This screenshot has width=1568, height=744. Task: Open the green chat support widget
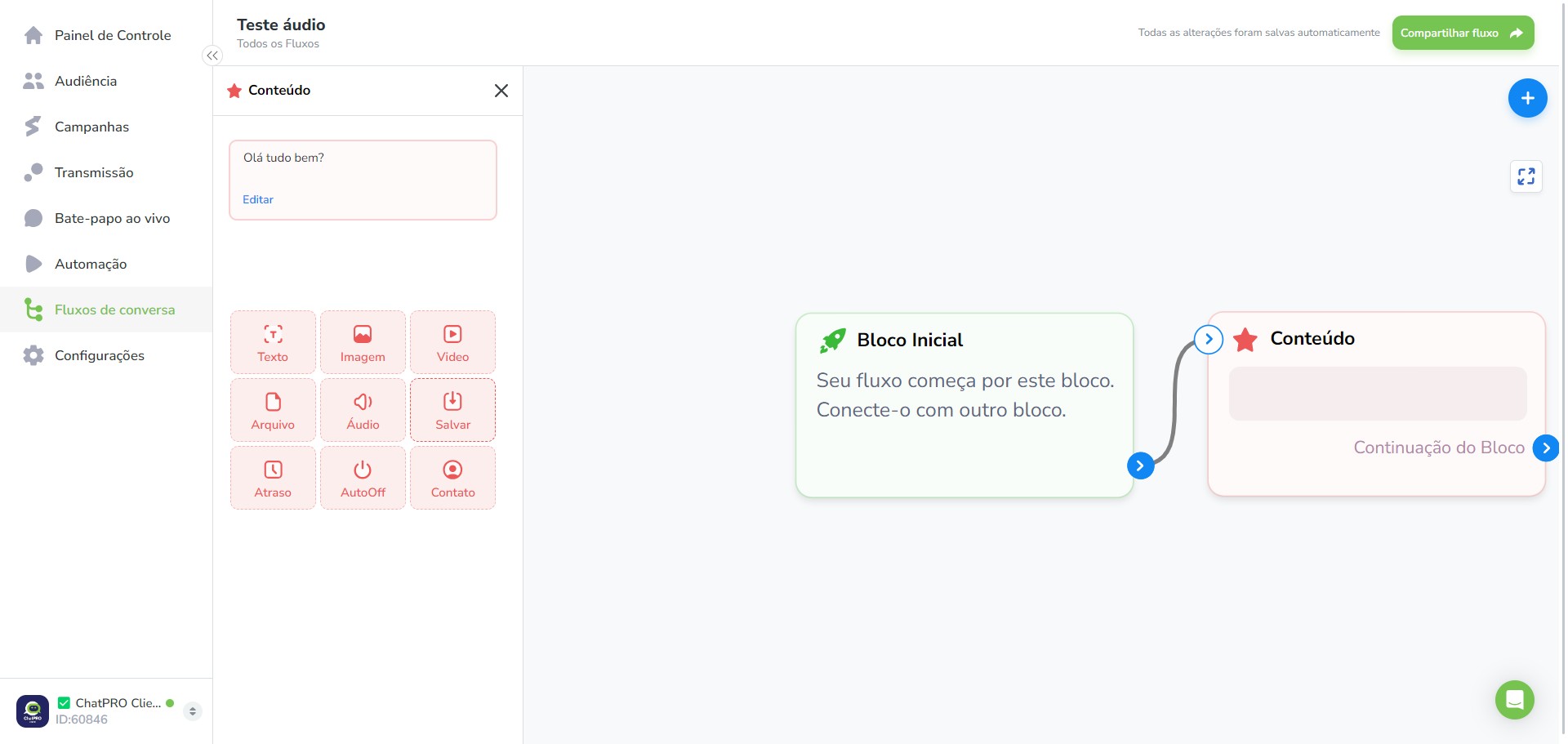point(1515,700)
